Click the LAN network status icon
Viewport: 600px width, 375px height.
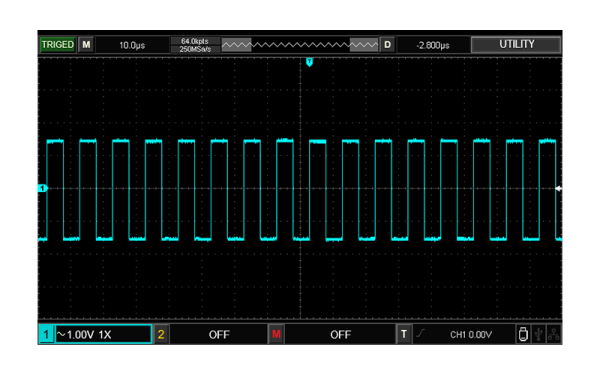pos(554,334)
